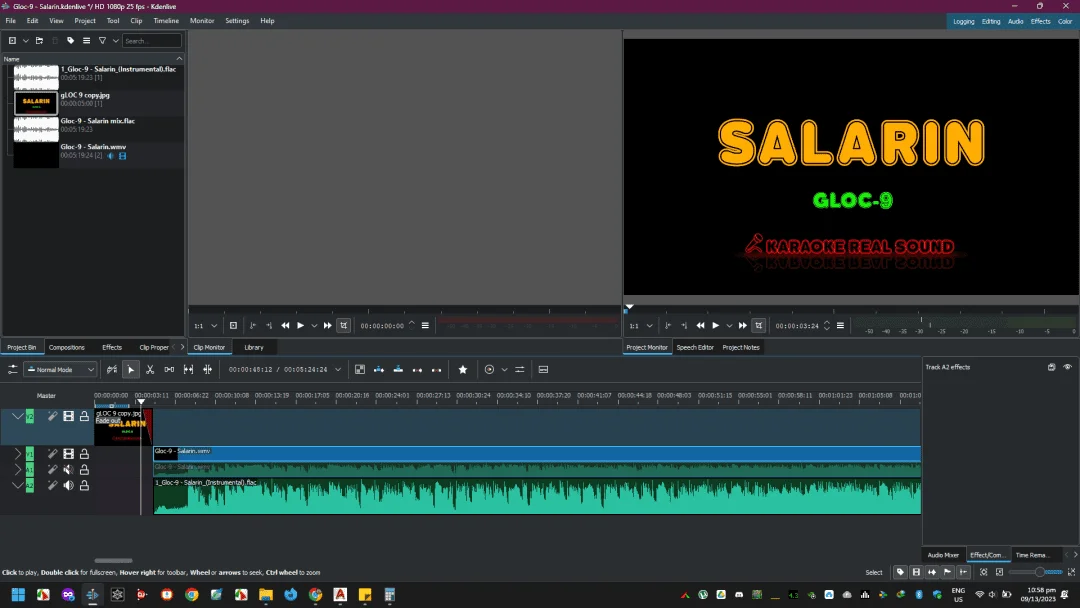Overwrite clip zone into timeline
The image size is (1080, 608).
coord(398,370)
